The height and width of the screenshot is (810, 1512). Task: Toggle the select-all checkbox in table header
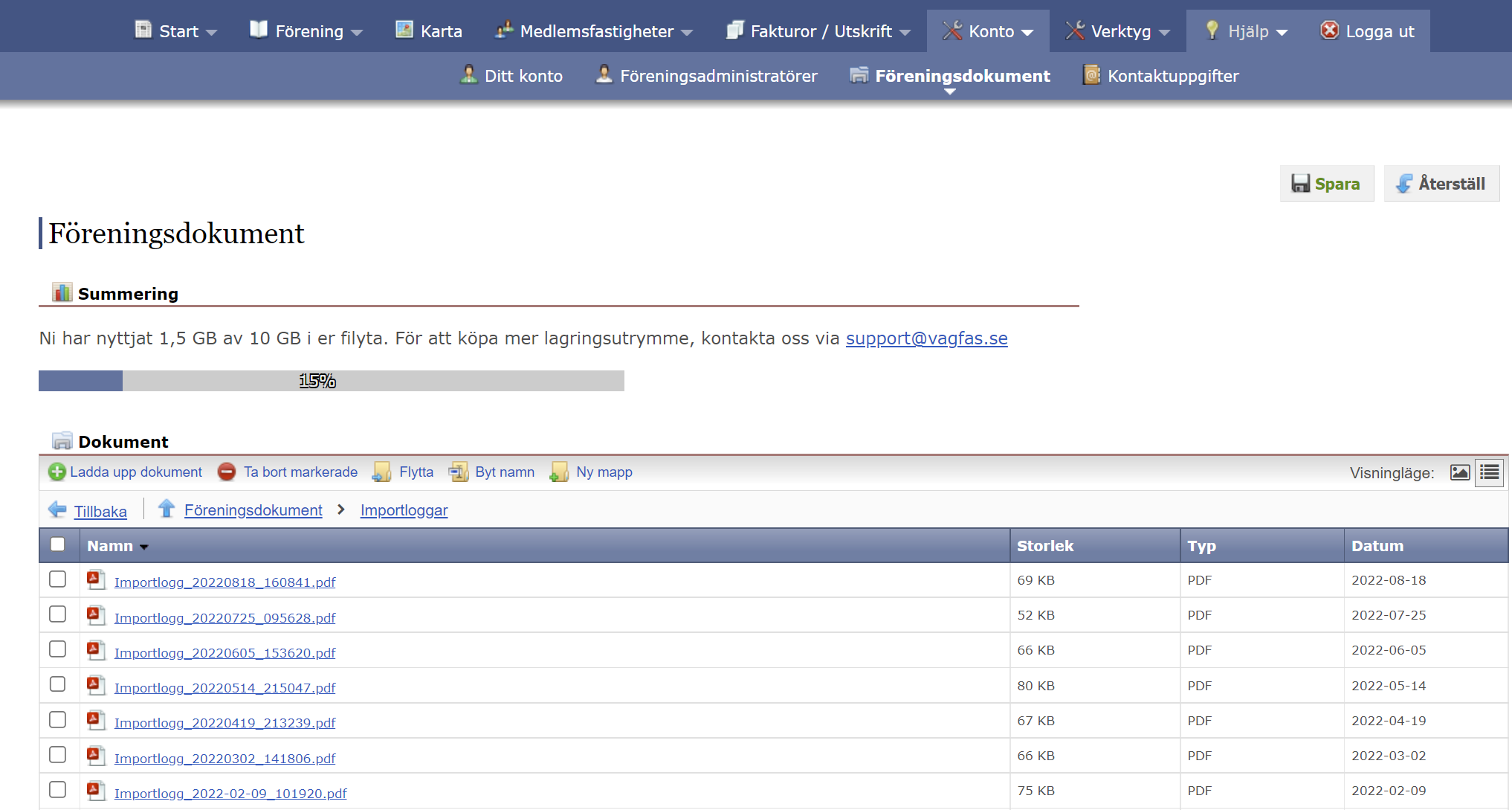pos(57,544)
